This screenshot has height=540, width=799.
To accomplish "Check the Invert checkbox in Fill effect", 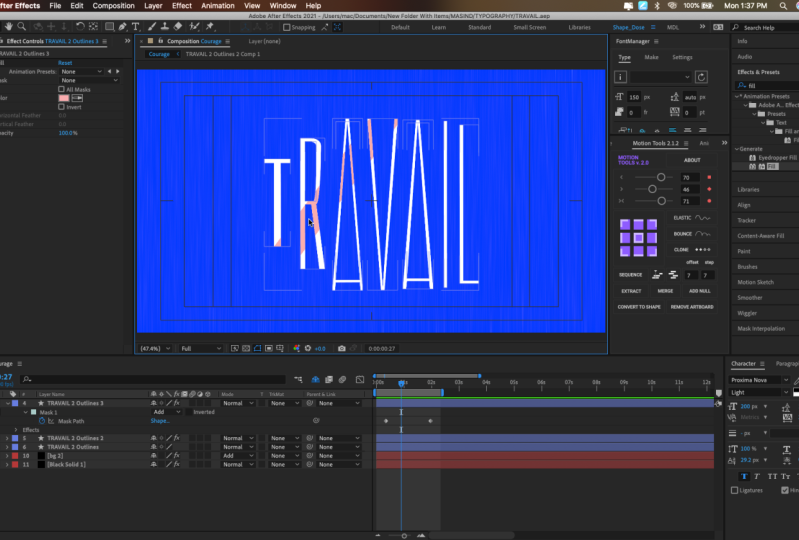I will coord(61,107).
